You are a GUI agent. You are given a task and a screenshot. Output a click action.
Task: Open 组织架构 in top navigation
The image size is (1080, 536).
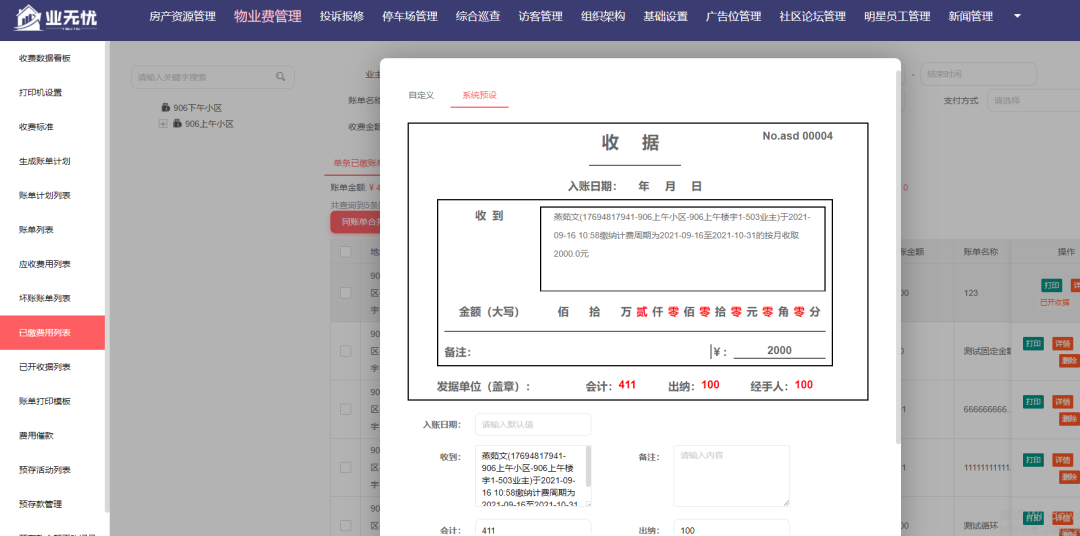[603, 17]
